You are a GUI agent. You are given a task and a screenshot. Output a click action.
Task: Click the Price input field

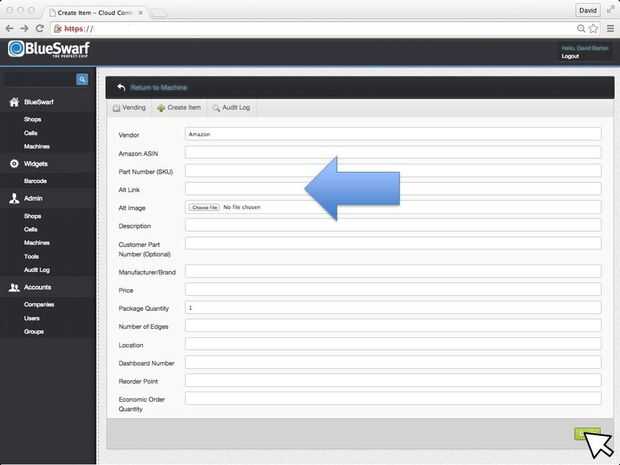point(393,289)
